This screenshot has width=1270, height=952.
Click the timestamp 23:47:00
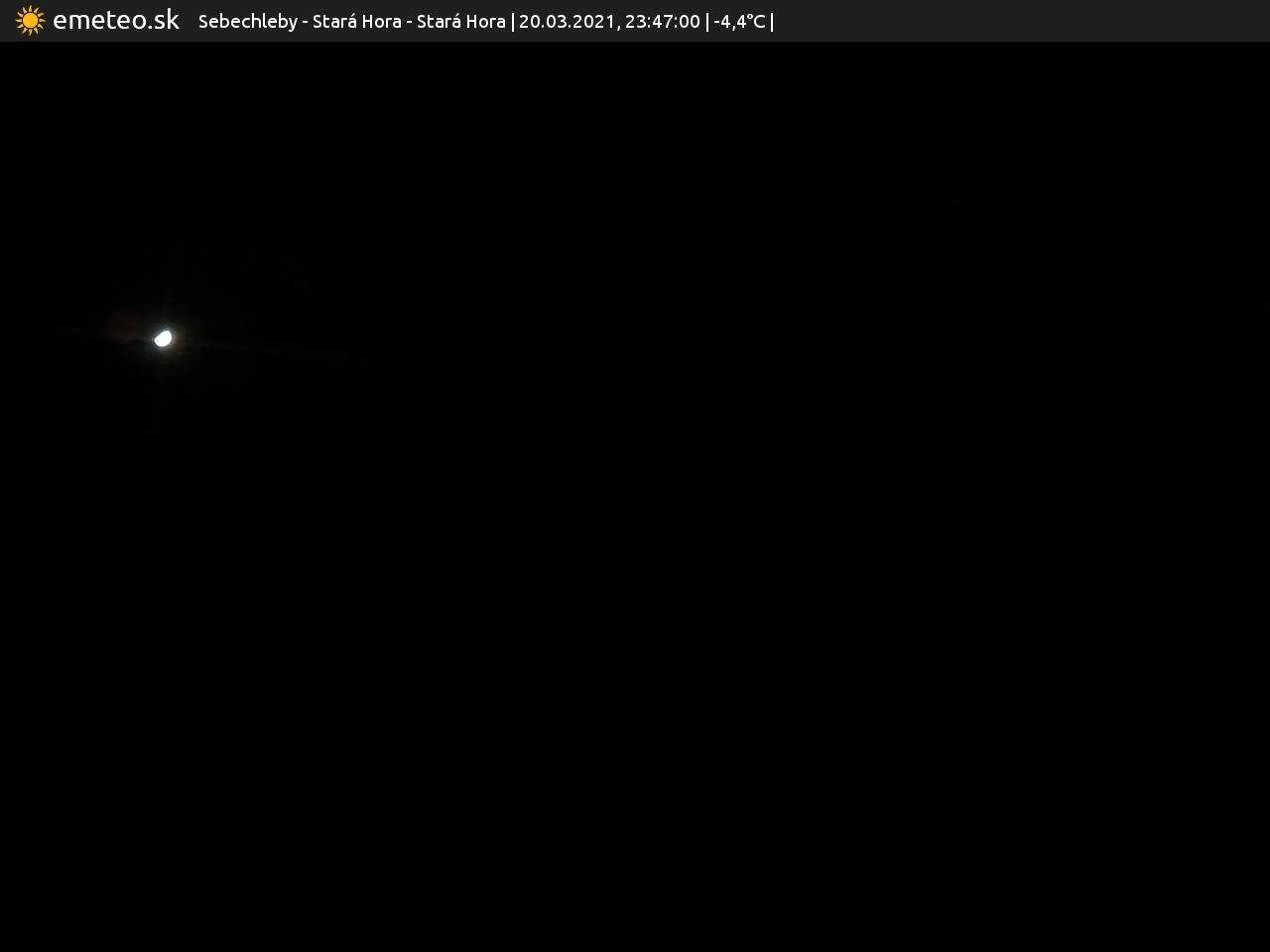pyautogui.click(x=663, y=21)
